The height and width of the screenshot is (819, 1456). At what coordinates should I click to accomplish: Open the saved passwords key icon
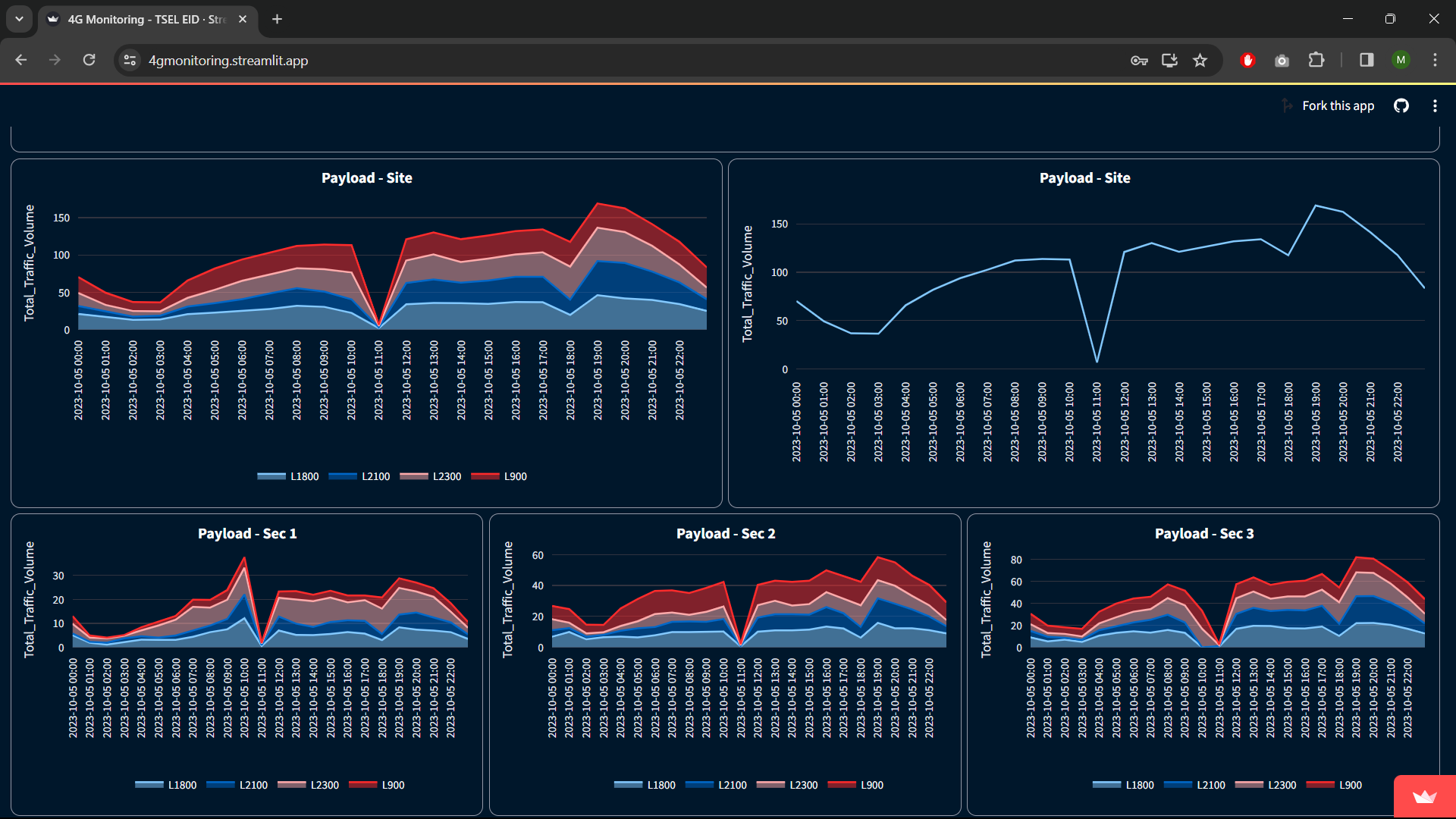pos(1139,61)
